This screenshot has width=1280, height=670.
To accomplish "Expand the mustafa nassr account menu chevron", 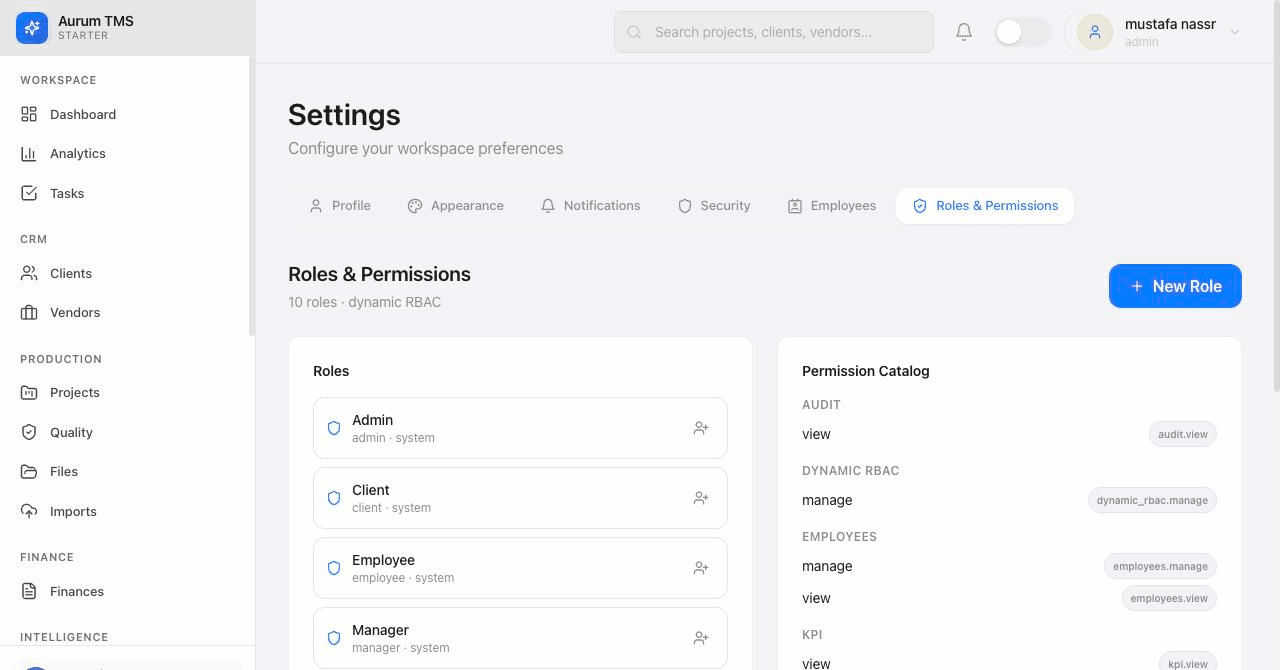I will pos(1235,32).
